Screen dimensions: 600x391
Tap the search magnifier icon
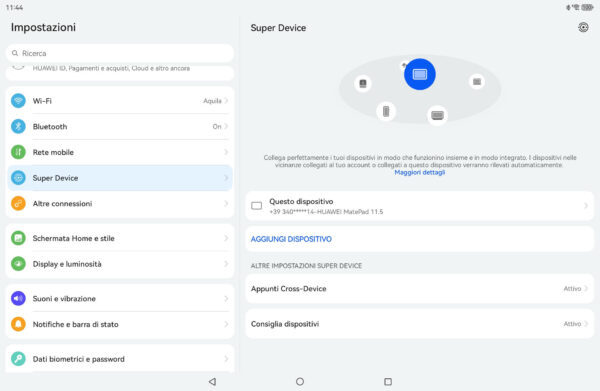click(x=15, y=53)
